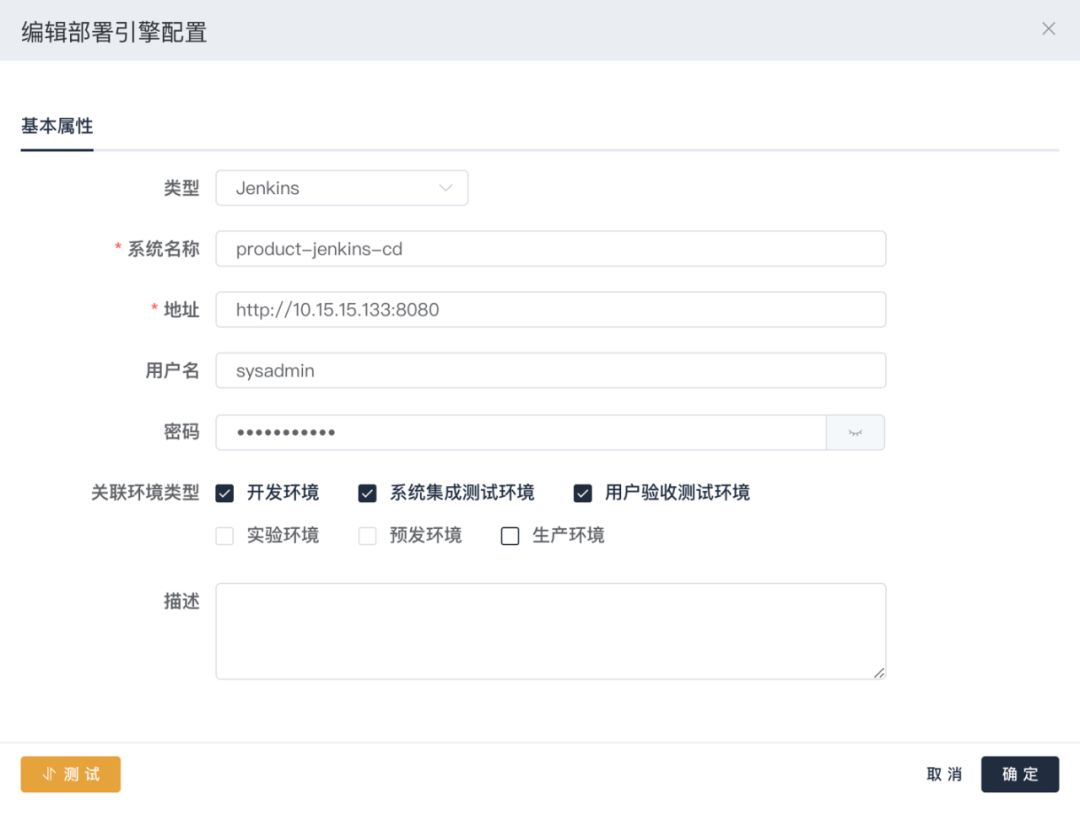Click the 地址 URL input field
Viewport: 1080px width, 815px height.
(550, 309)
